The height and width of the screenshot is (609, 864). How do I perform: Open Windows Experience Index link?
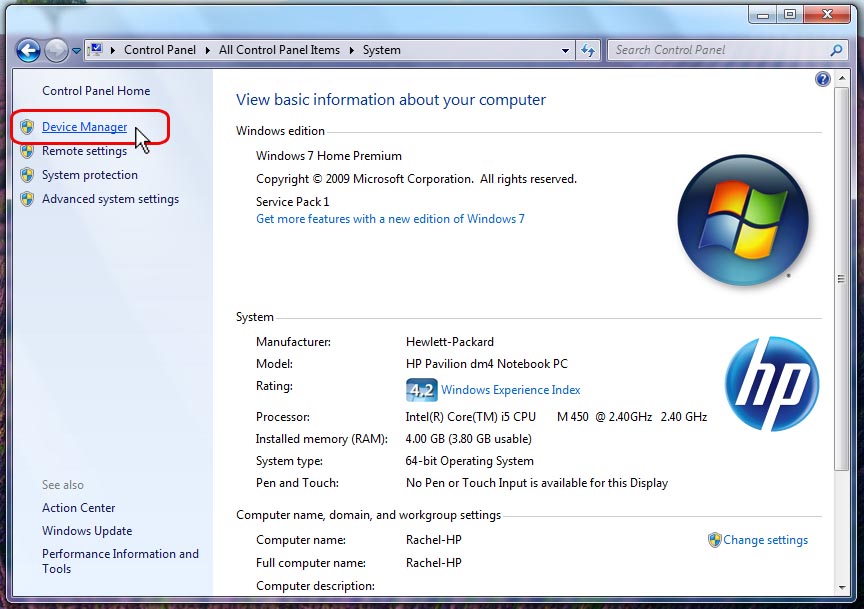coord(510,390)
